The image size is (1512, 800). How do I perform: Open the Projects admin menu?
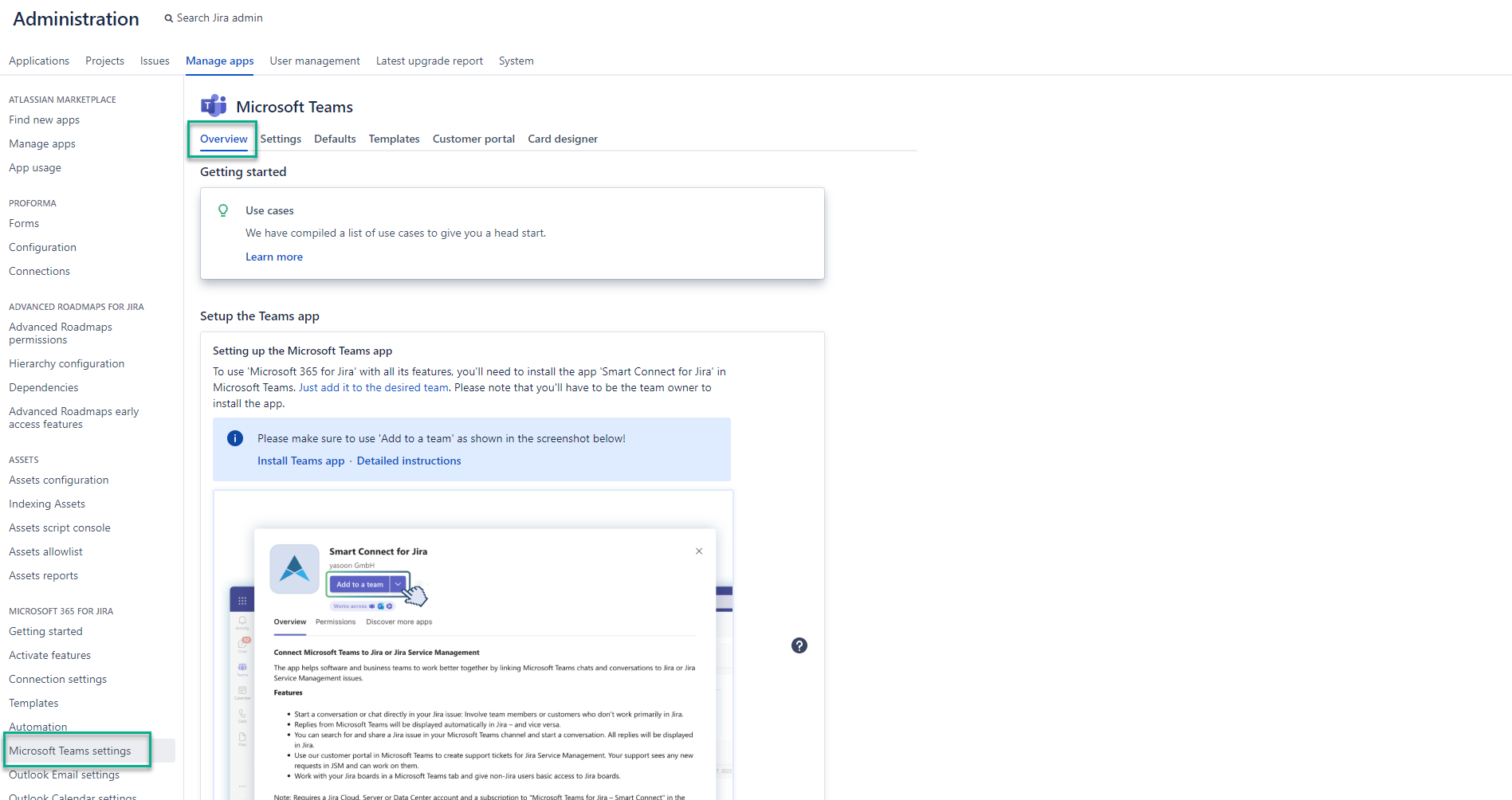coord(104,61)
